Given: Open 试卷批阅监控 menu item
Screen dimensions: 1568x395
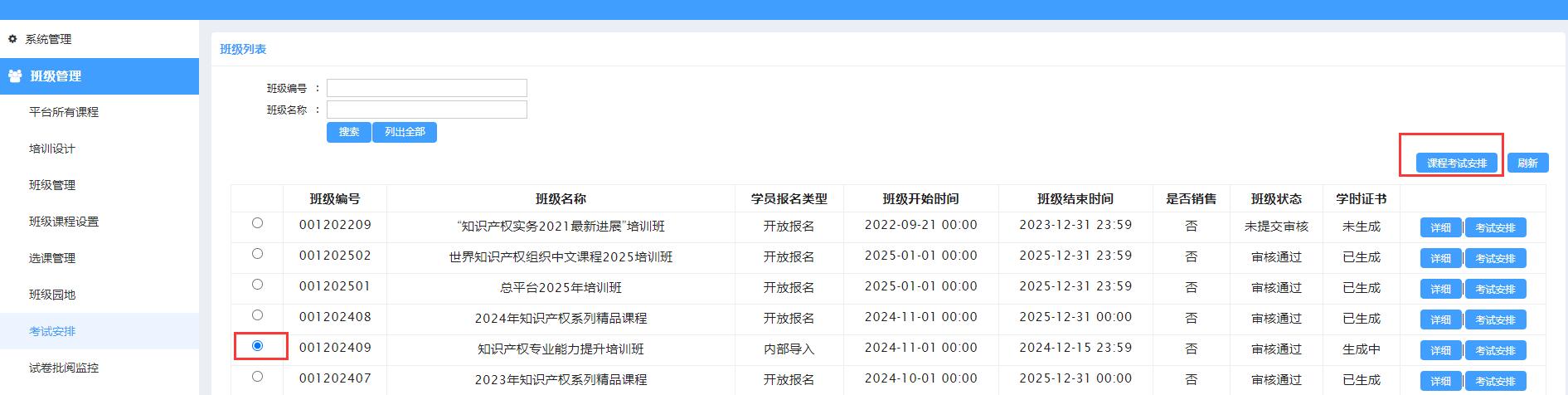Looking at the screenshot, I should click(64, 368).
